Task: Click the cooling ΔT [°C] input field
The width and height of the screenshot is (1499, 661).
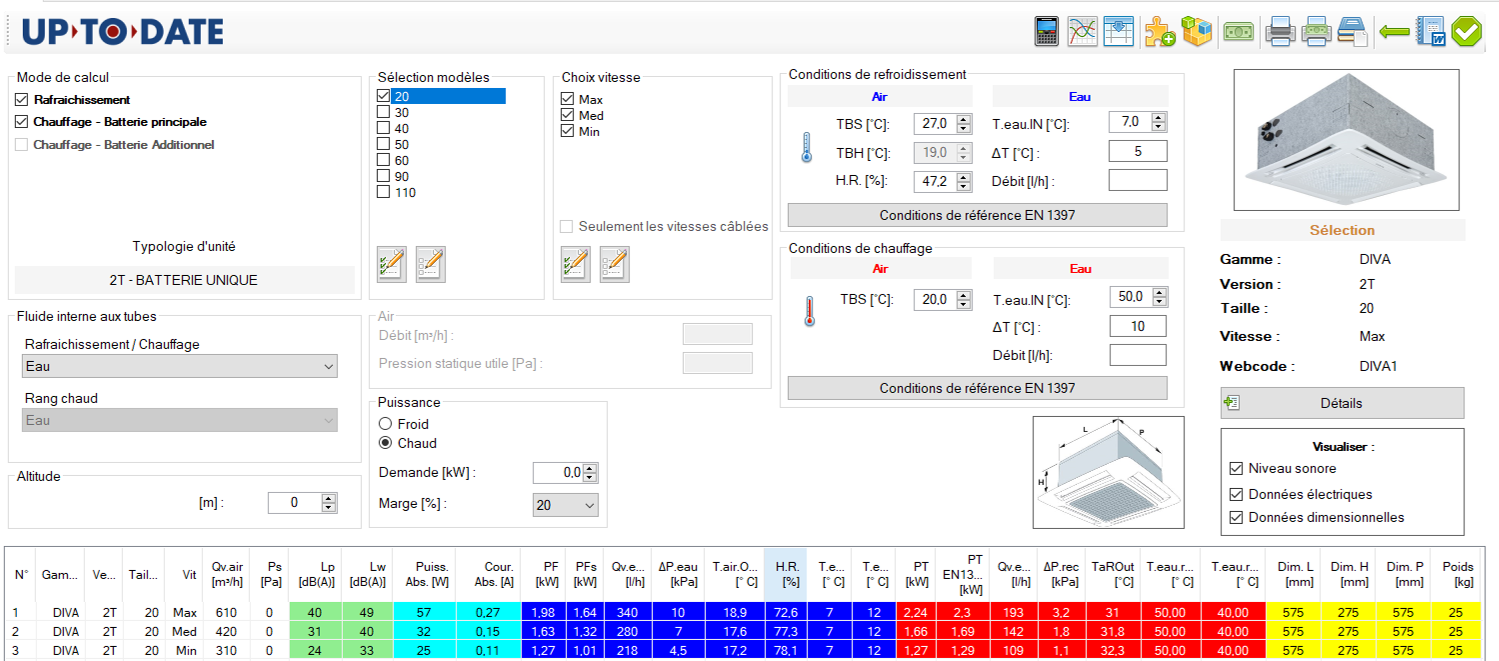Action: click(x=1137, y=152)
